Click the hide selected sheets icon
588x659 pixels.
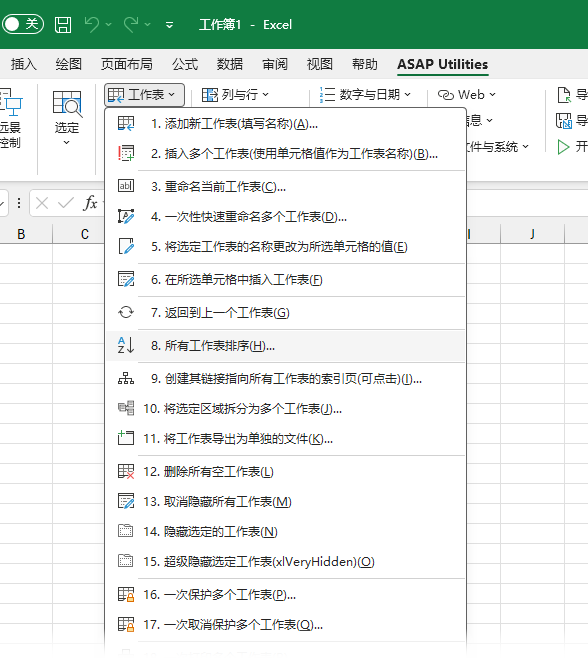(126, 531)
